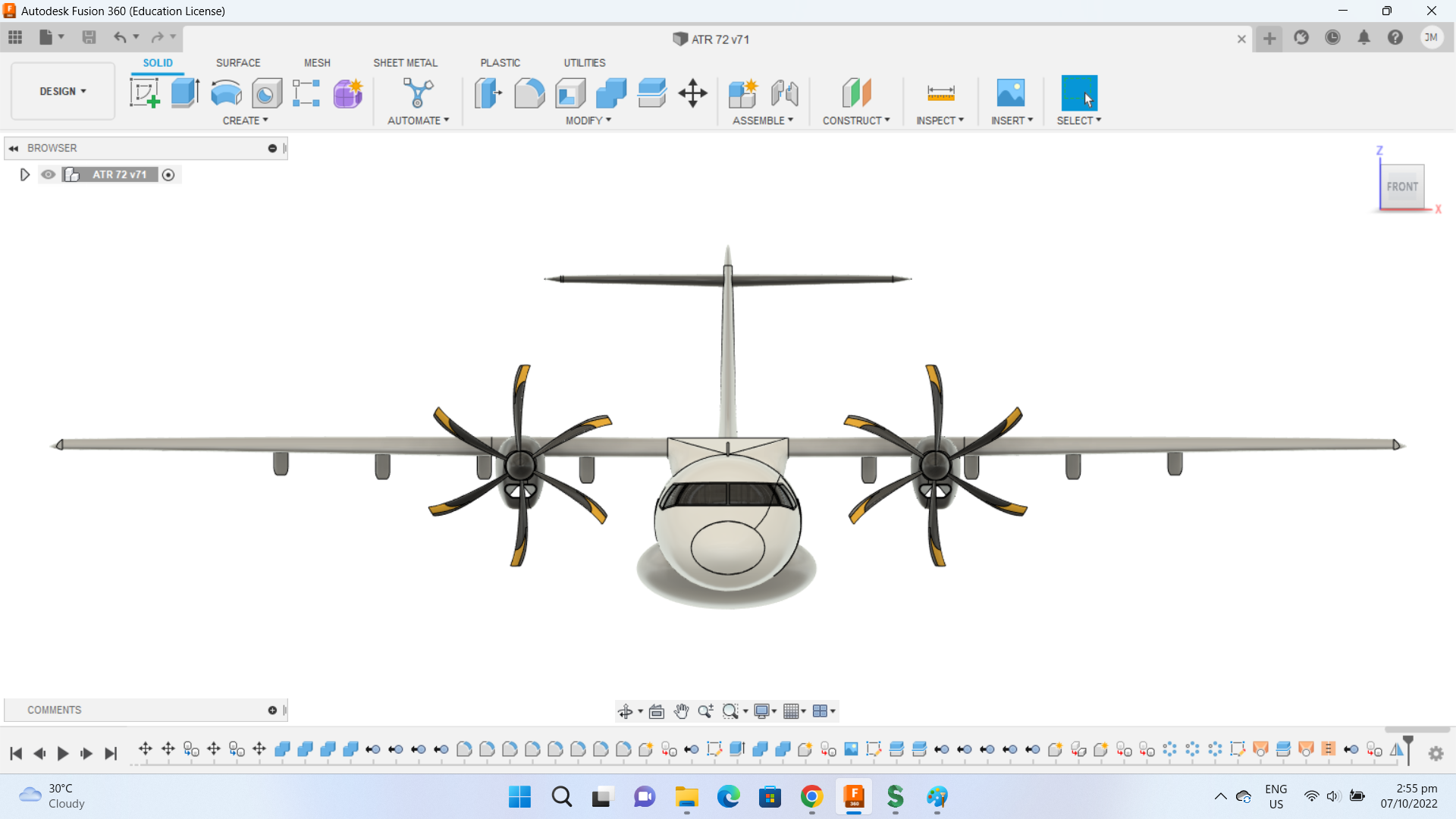The image size is (1456, 819).
Task: Click the Orbit tool in navigation bar
Action: tap(625, 711)
